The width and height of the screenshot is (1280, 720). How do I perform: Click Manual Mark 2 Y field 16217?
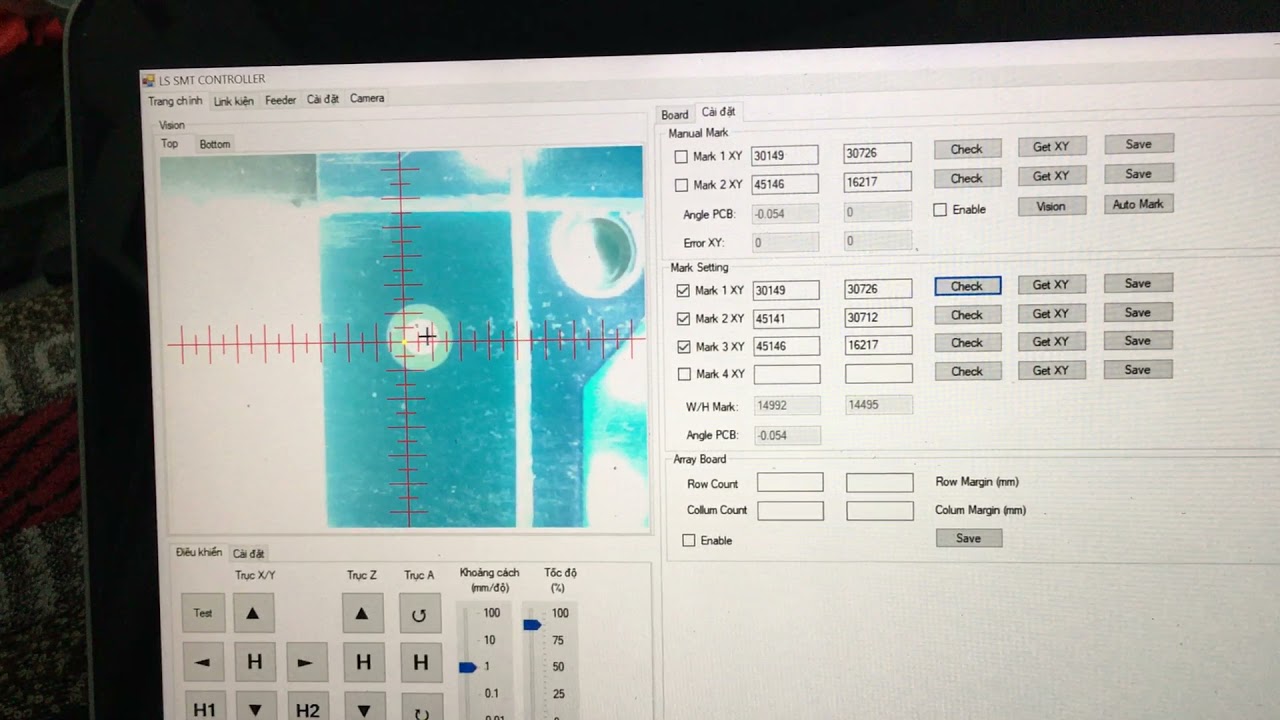tap(878, 181)
